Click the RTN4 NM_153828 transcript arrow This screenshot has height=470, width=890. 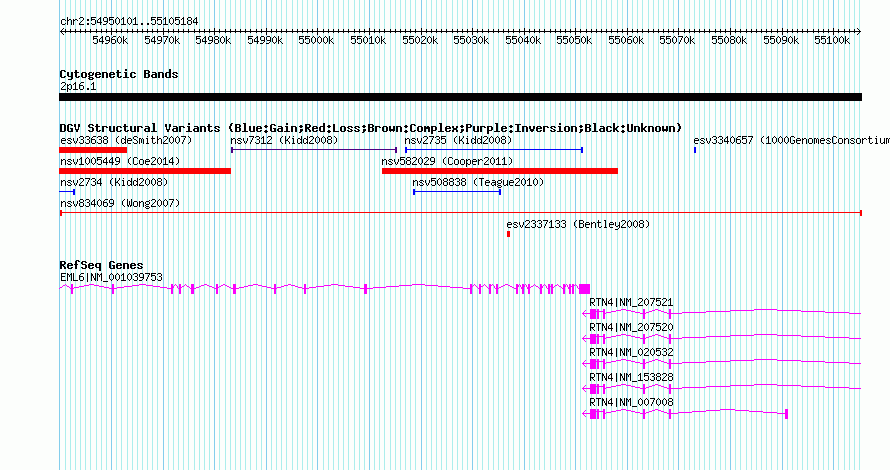click(x=586, y=389)
